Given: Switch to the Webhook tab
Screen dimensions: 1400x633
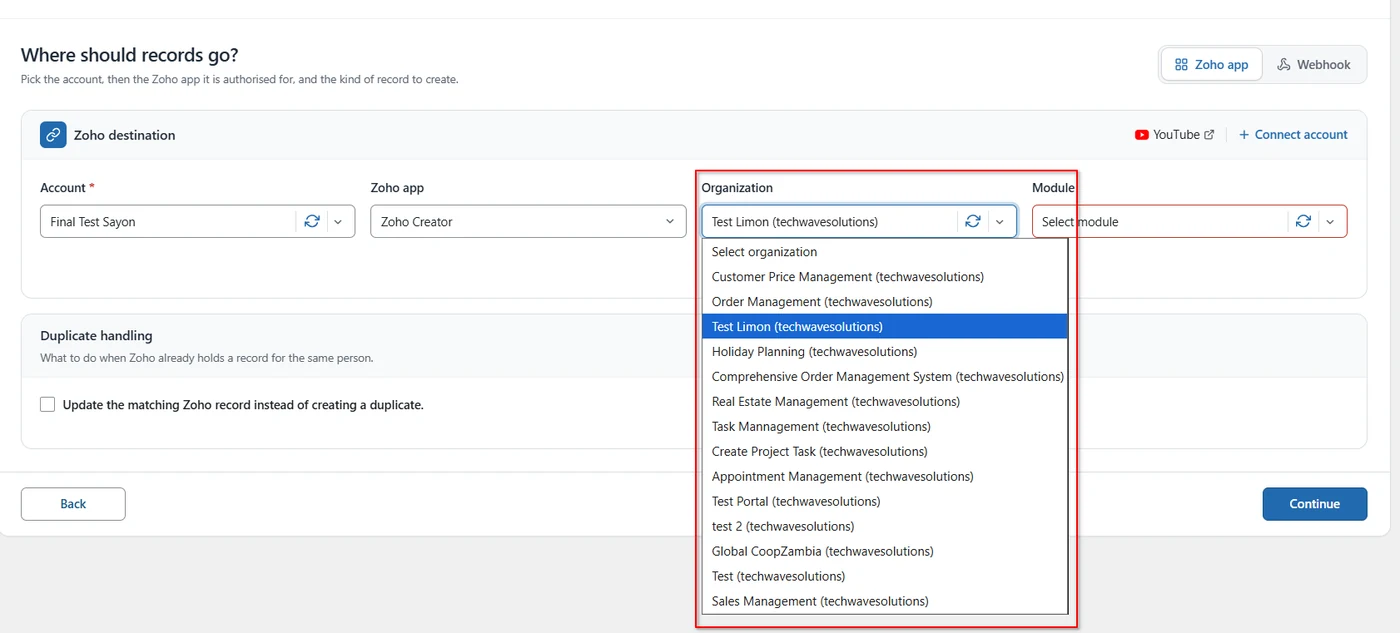Looking at the screenshot, I should point(1313,65).
